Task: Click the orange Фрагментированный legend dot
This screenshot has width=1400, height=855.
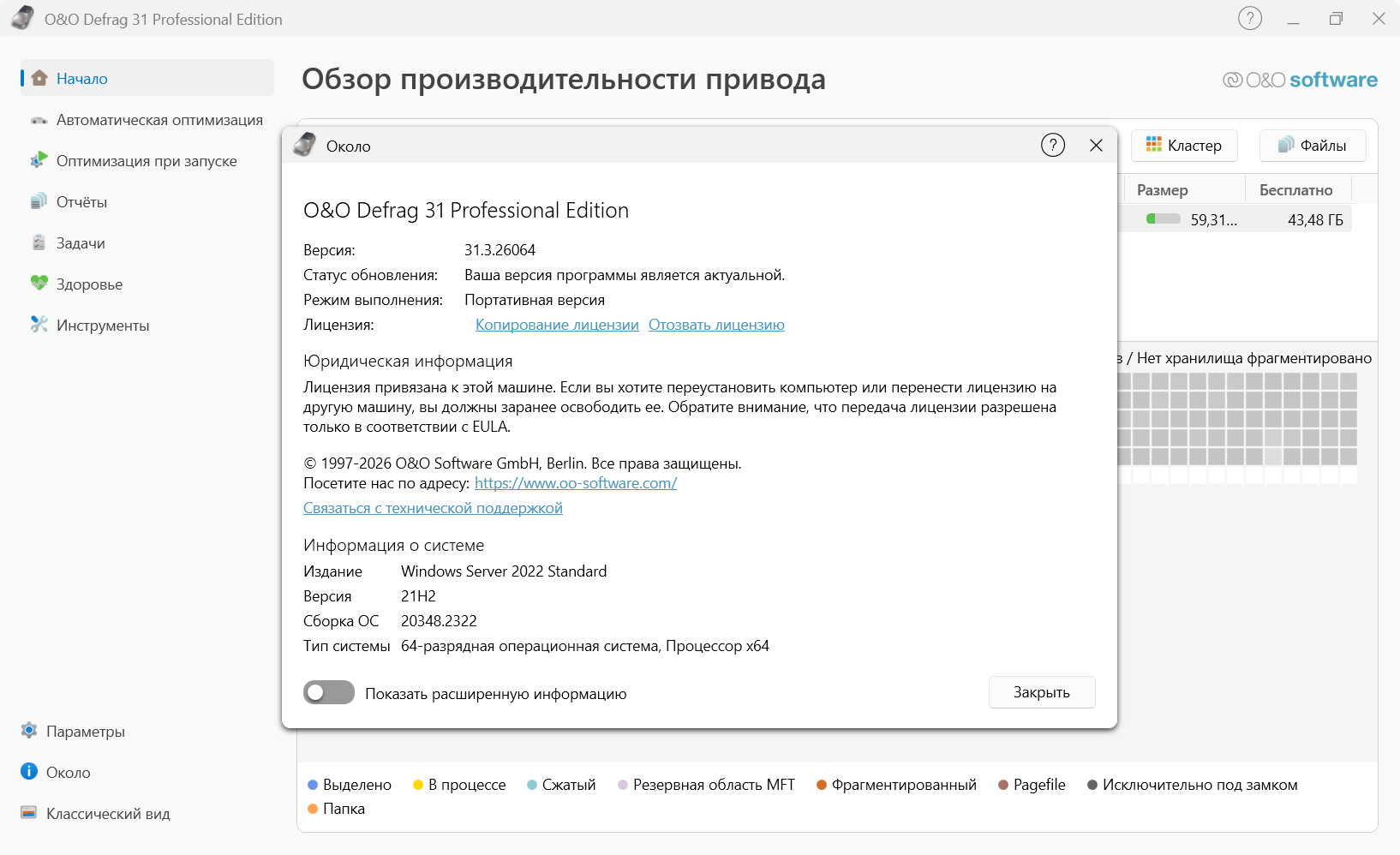Action: [822, 785]
